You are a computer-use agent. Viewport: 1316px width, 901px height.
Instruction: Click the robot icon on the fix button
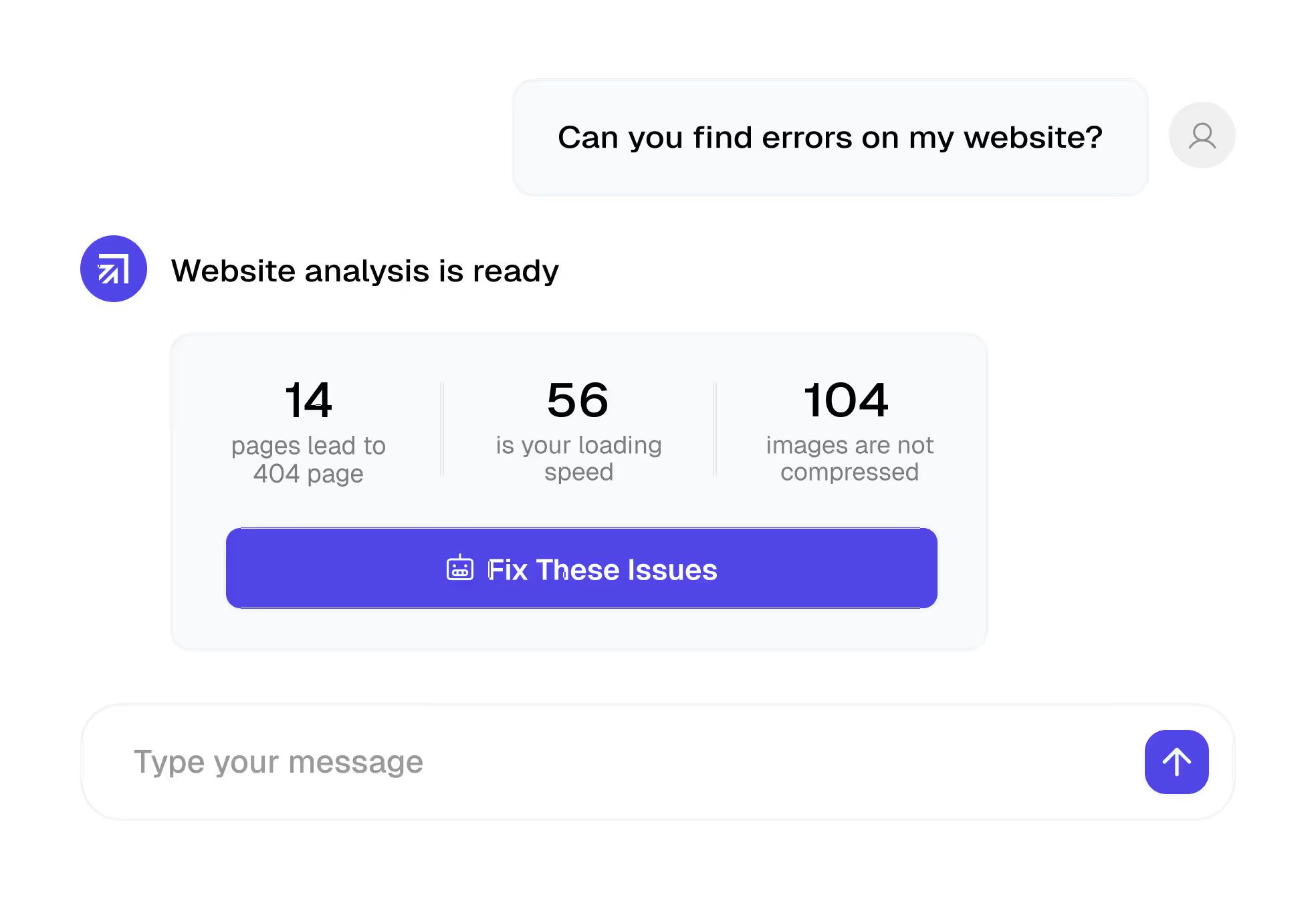460,568
